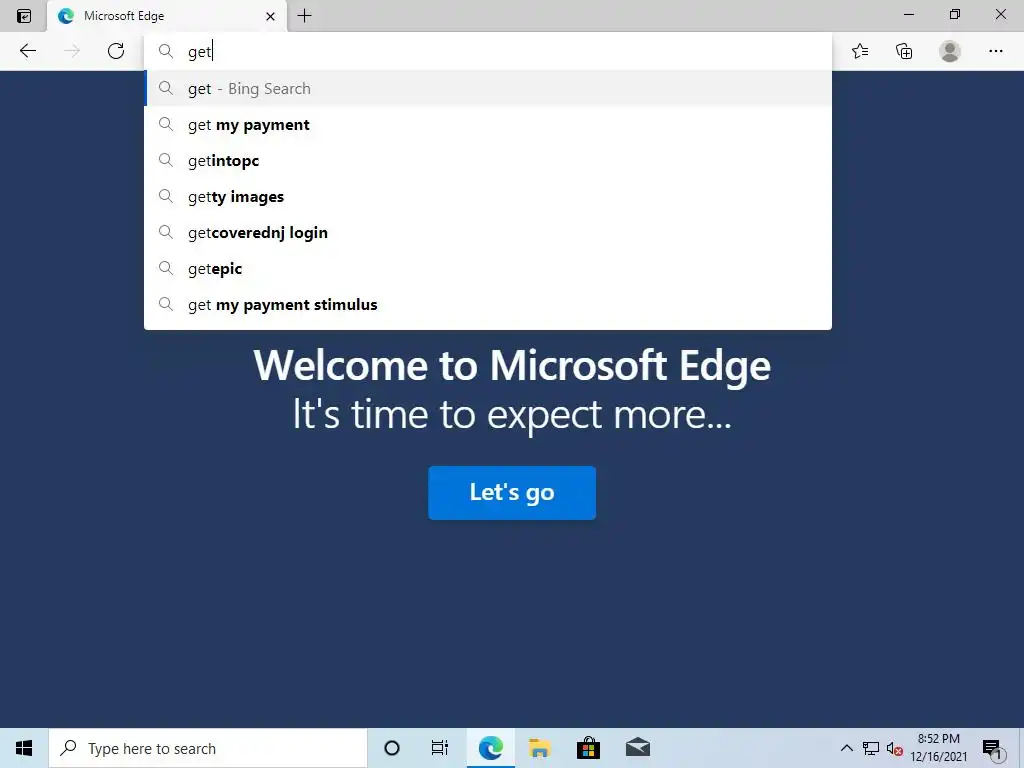1024x768 pixels.
Task: Open the Favorites star menu
Action: click(x=860, y=51)
